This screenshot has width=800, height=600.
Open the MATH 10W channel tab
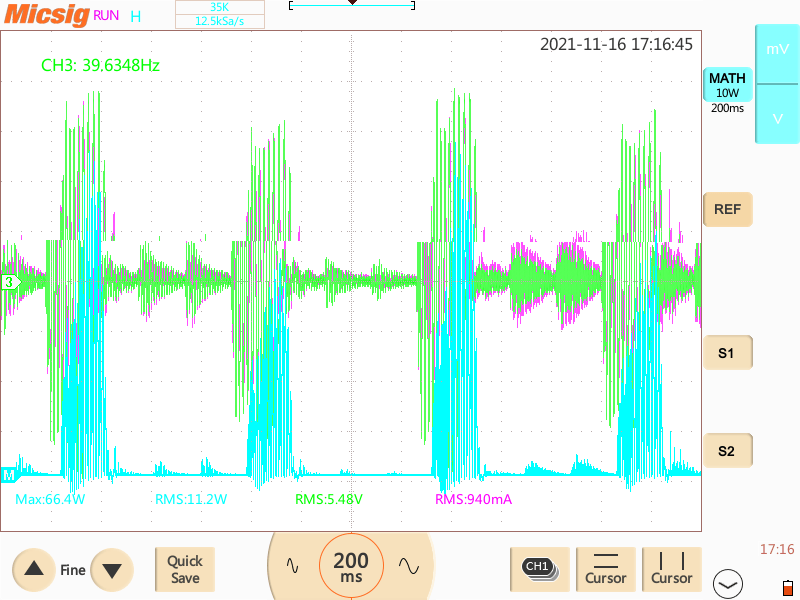coord(728,85)
